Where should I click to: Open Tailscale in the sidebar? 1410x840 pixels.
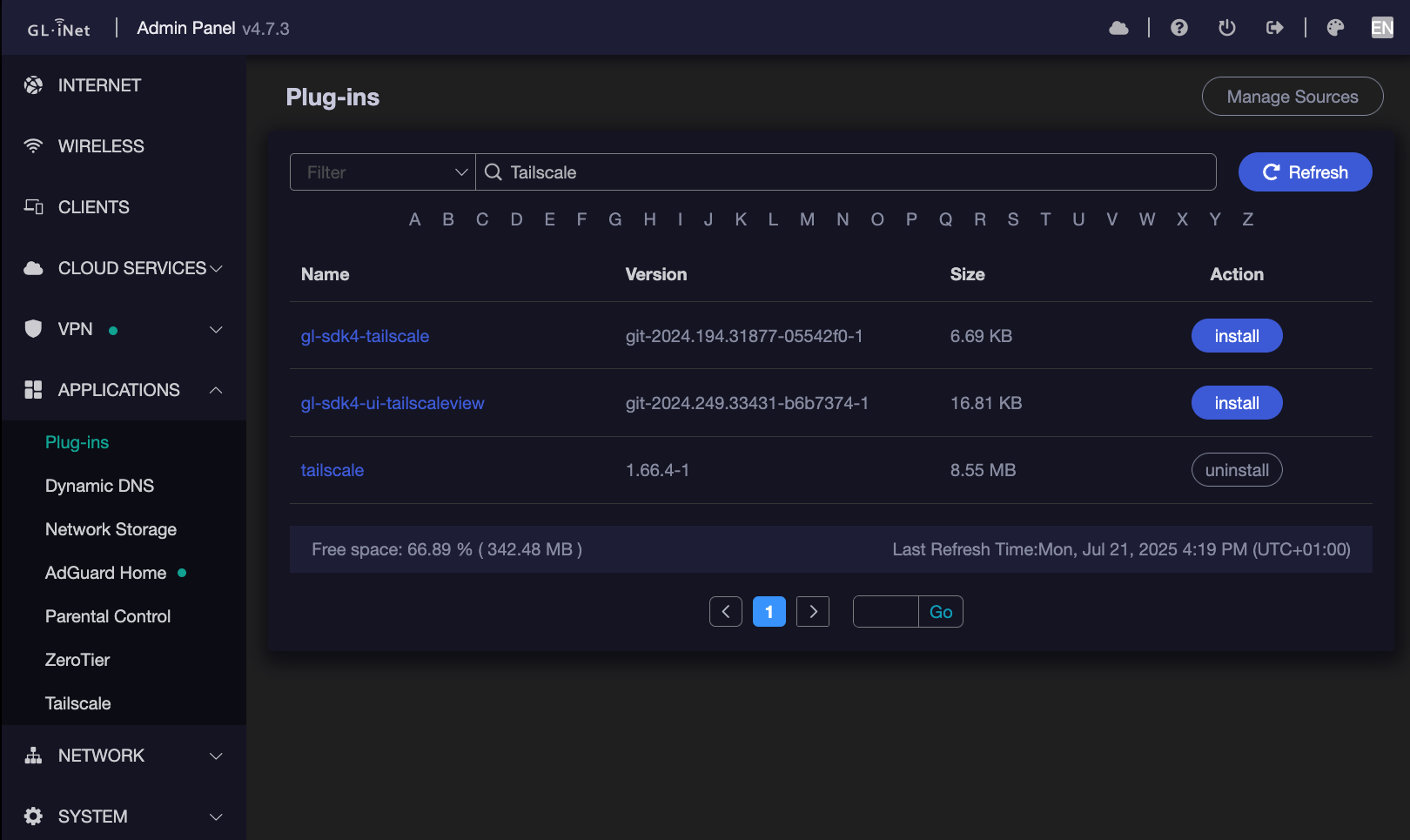pyautogui.click(x=77, y=703)
